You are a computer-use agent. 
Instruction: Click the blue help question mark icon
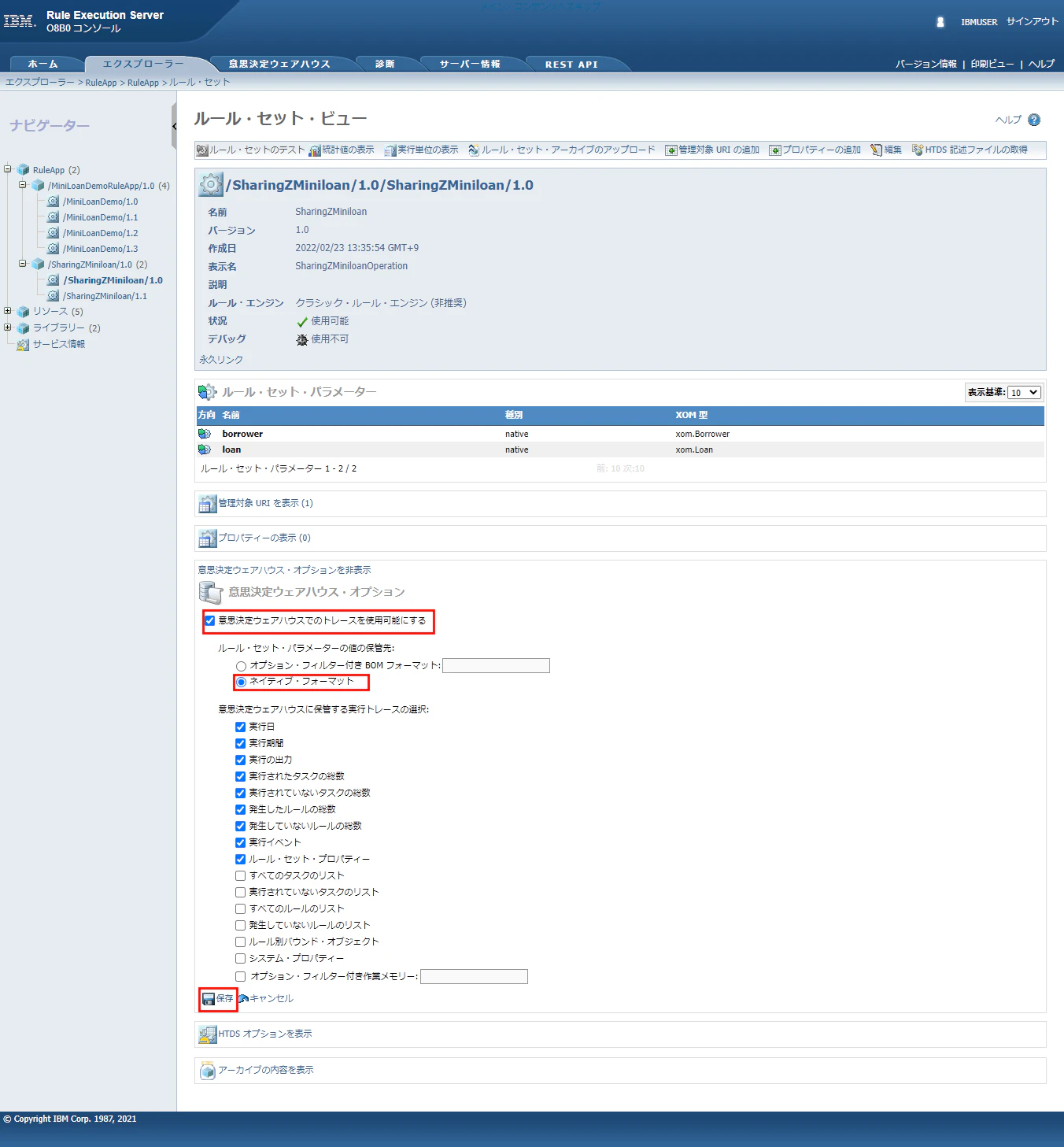(1034, 120)
